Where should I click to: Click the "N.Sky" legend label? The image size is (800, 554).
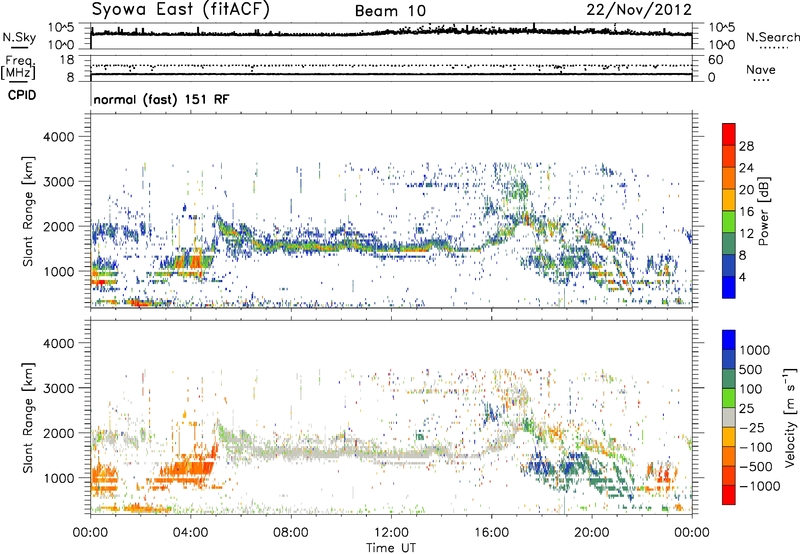pyautogui.click(x=19, y=37)
